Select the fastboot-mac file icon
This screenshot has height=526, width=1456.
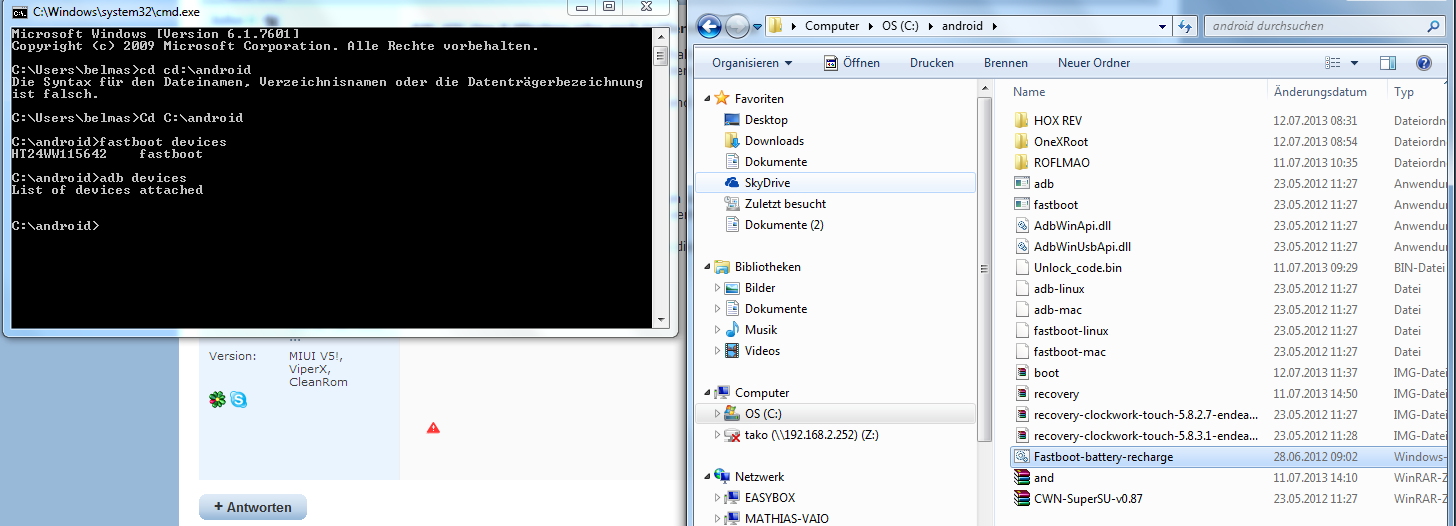coord(1022,351)
